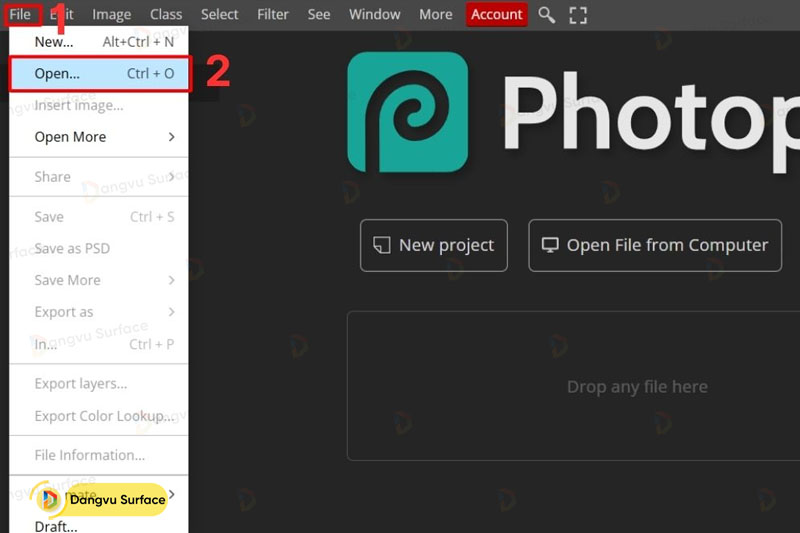Choose Save as PSD entry
800x533 pixels.
[x=99, y=248]
